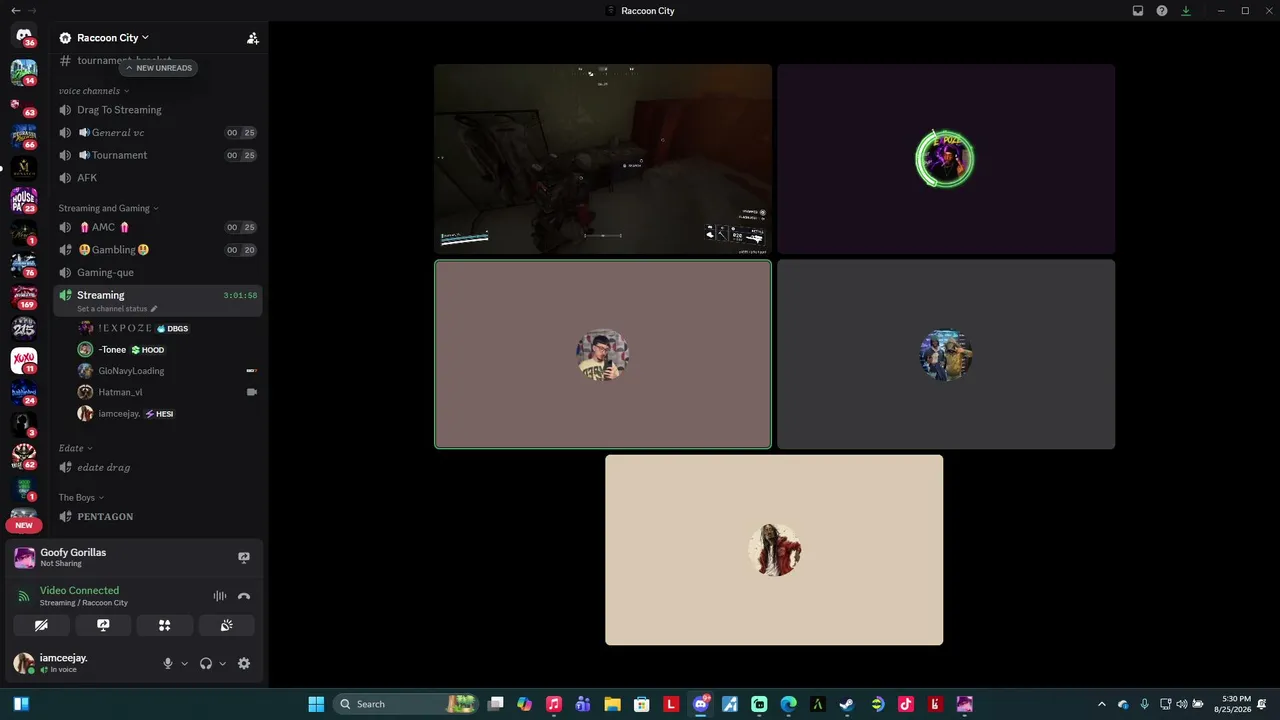This screenshot has width=1280, height=720.
Task: Join General vc voice channel
Action: [x=158, y=132]
